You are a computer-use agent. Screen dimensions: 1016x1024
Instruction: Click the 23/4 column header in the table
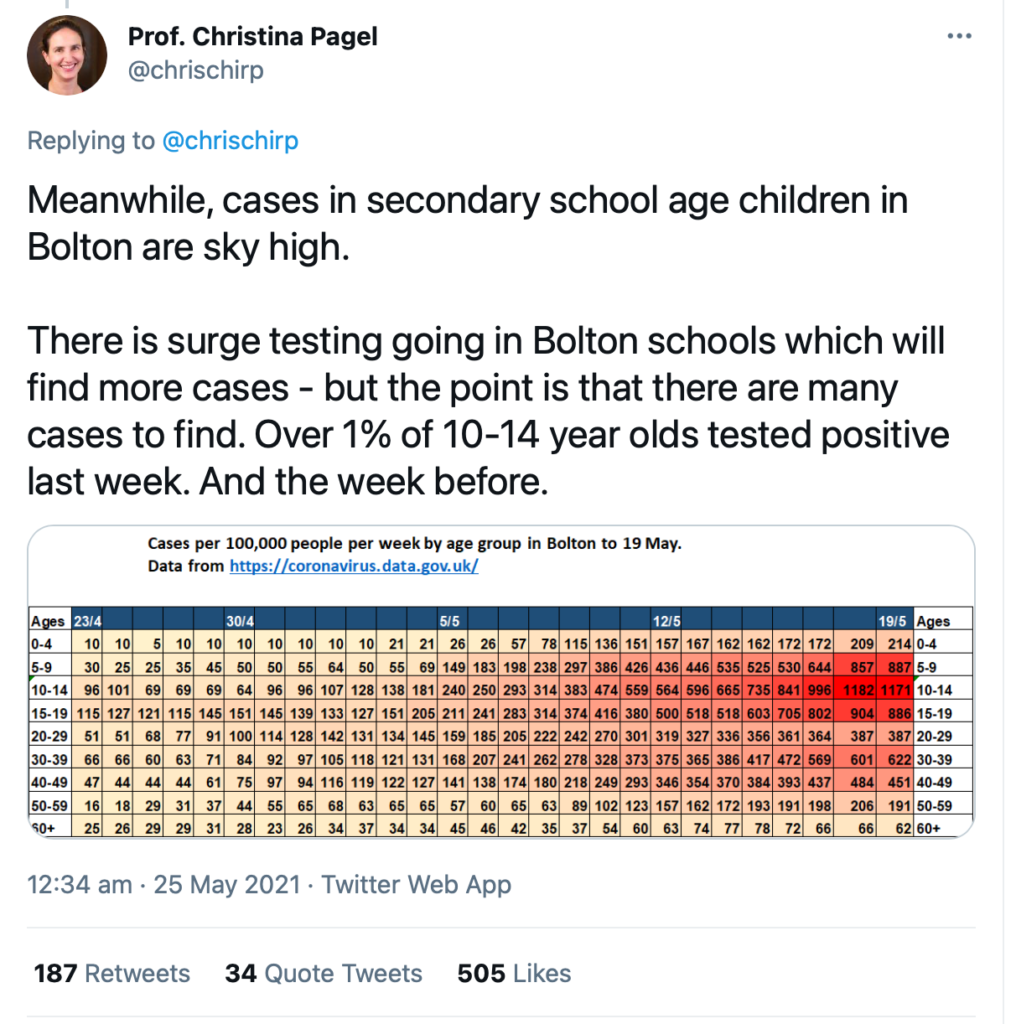(86, 620)
